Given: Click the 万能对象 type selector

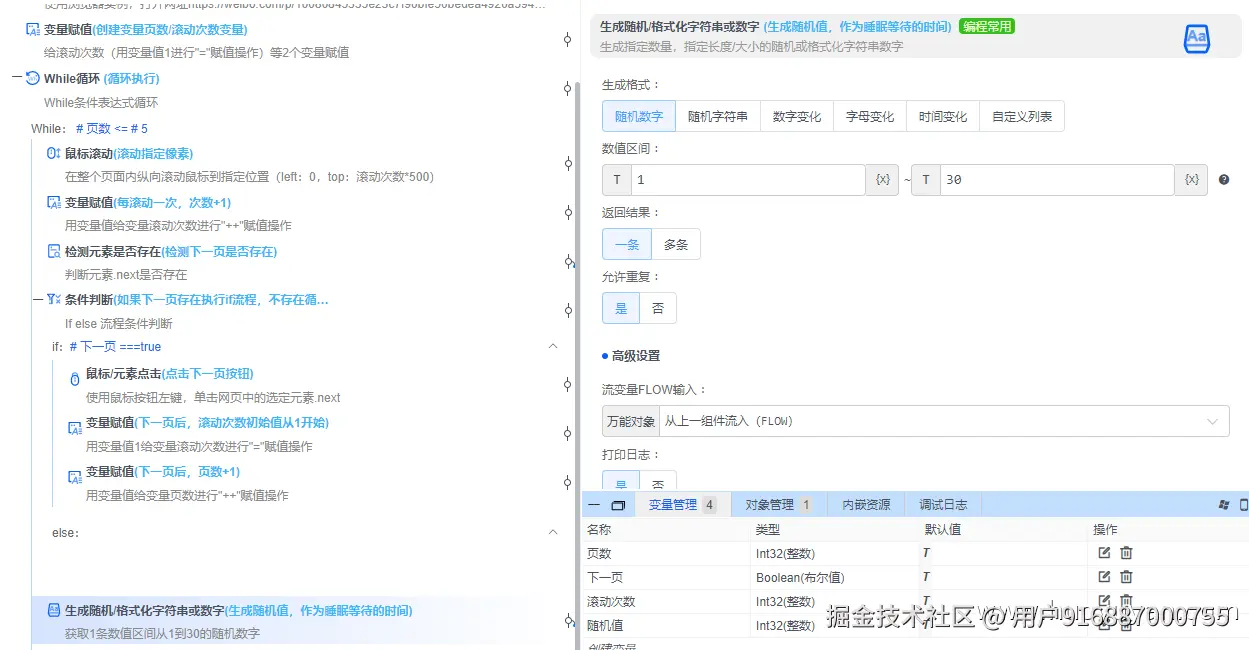Looking at the screenshot, I should (631, 421).
